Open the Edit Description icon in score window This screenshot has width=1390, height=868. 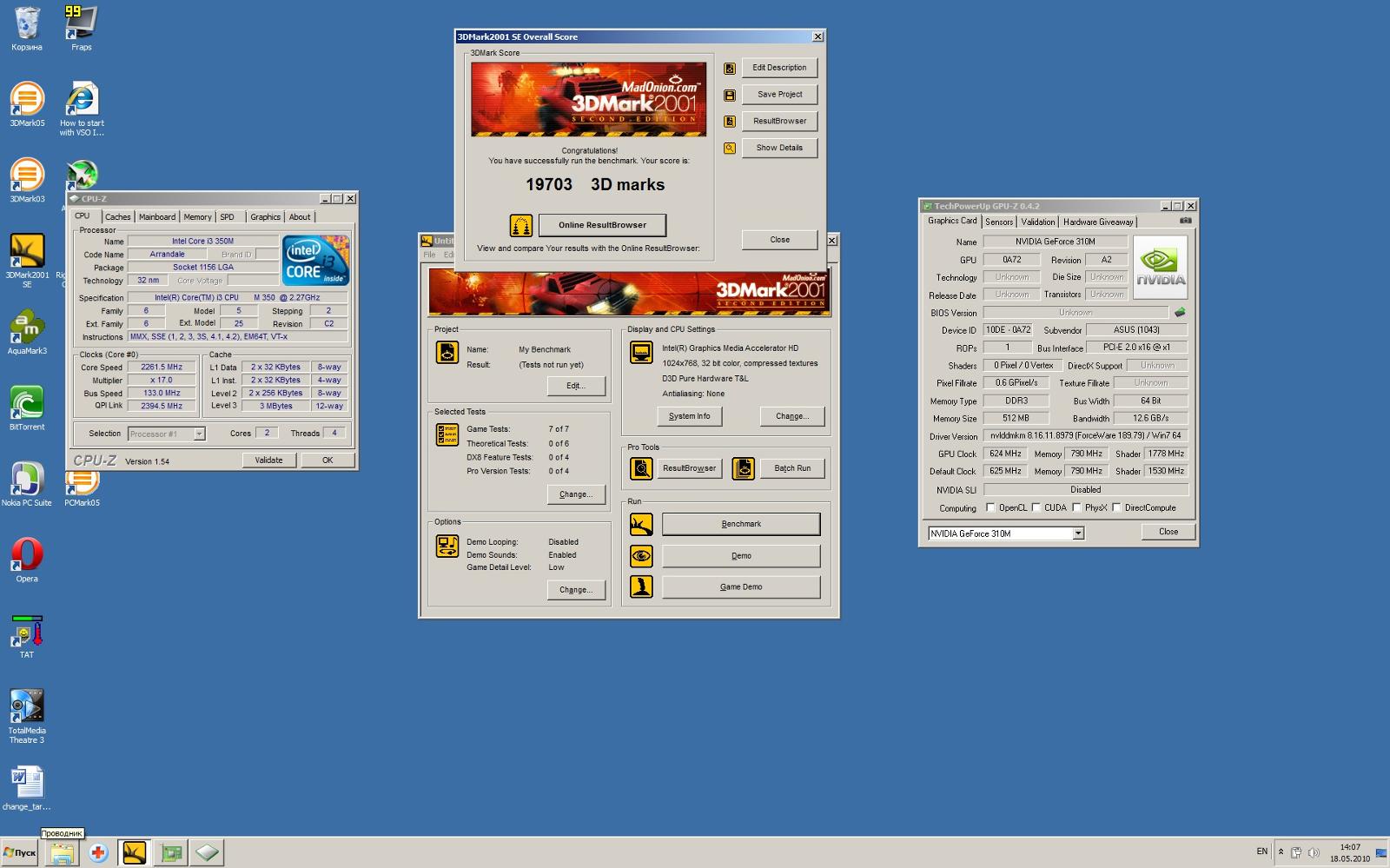coord(730,68)
